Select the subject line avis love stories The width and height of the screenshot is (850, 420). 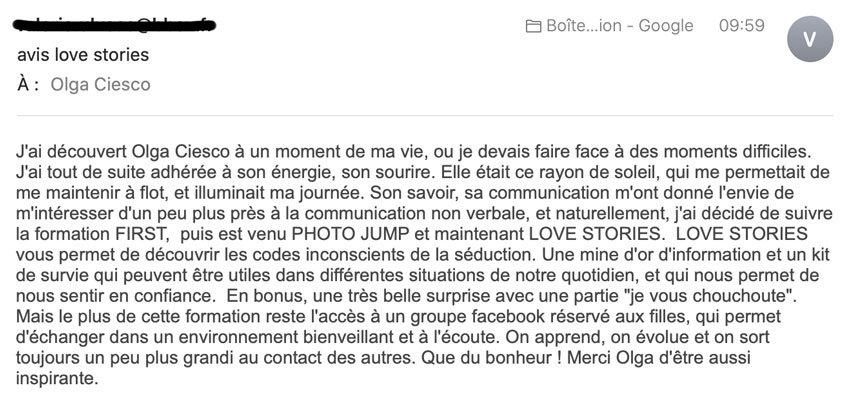pyautogui.click(x=83, y=55)
